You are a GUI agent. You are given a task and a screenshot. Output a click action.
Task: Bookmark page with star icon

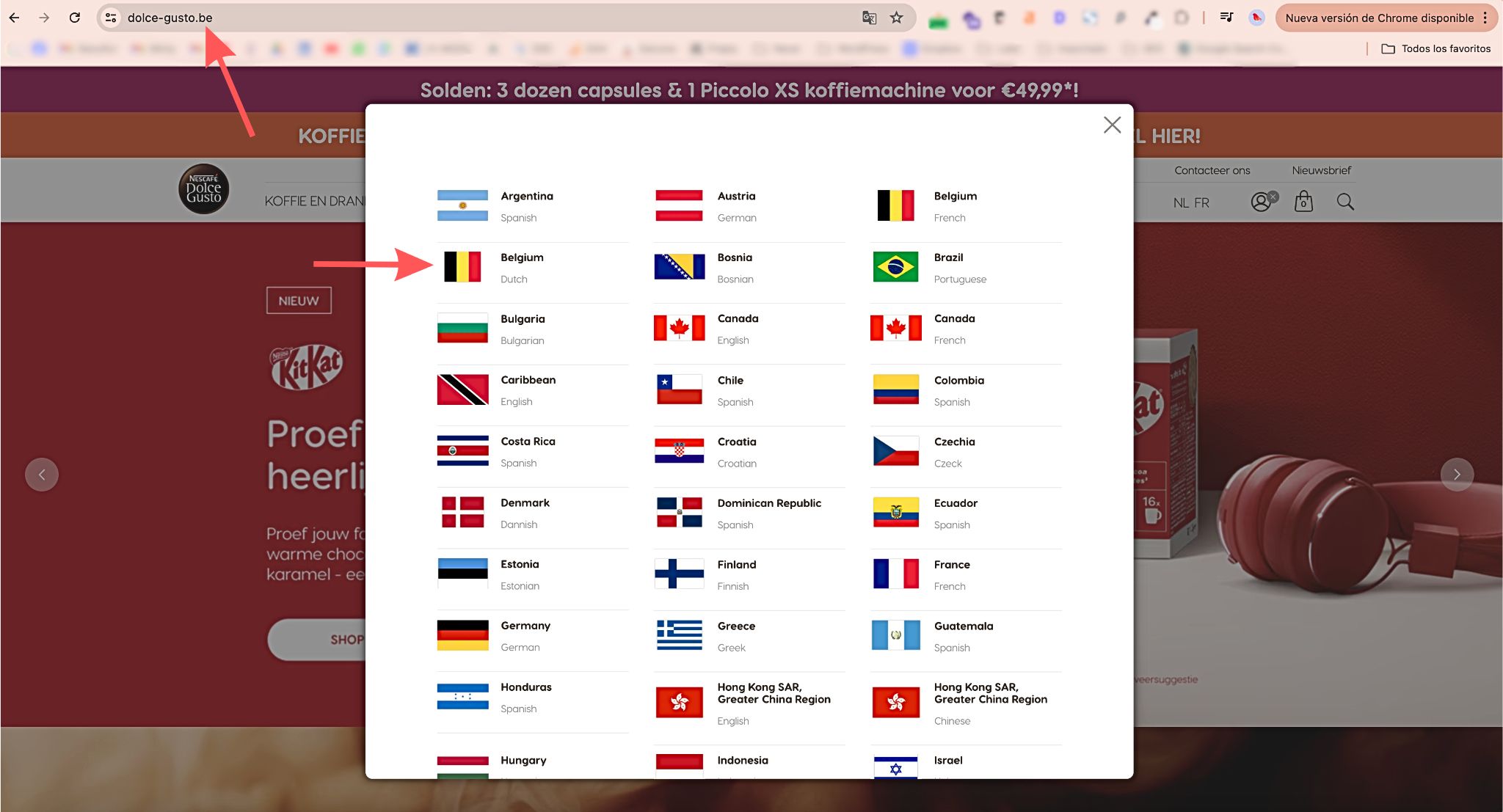896,18
